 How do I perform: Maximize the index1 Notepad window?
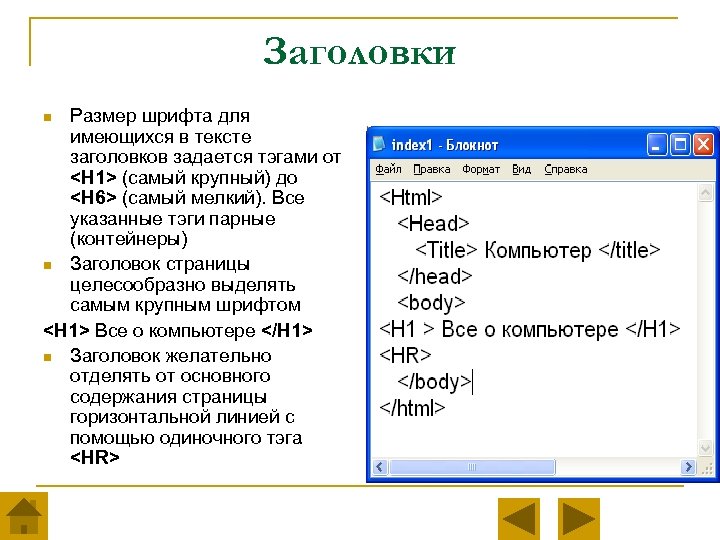pyautogui.click(x=680, y=145)
